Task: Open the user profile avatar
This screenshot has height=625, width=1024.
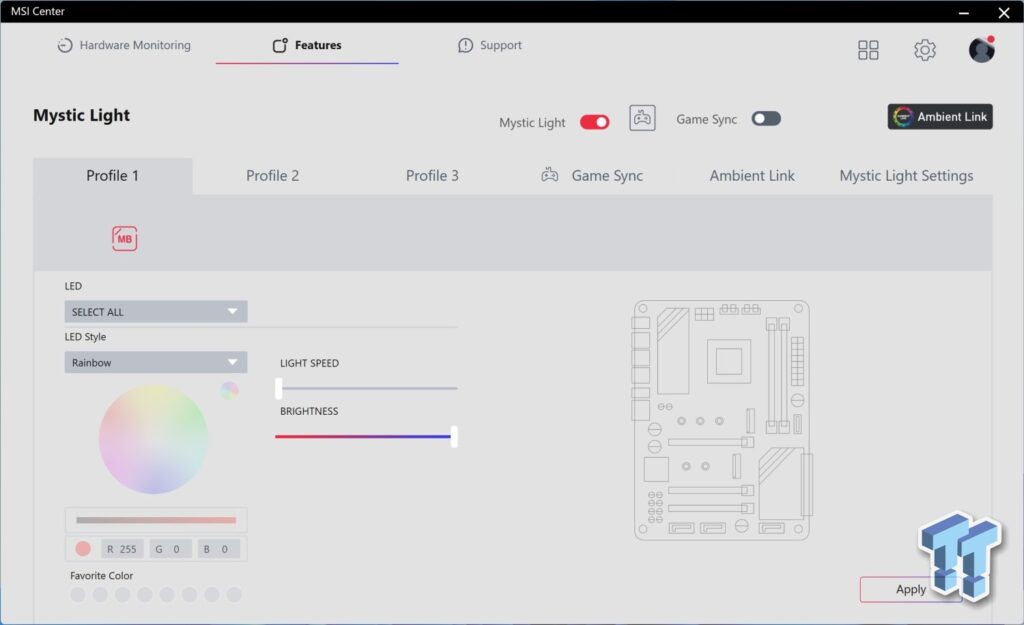Action: [981, 50]
